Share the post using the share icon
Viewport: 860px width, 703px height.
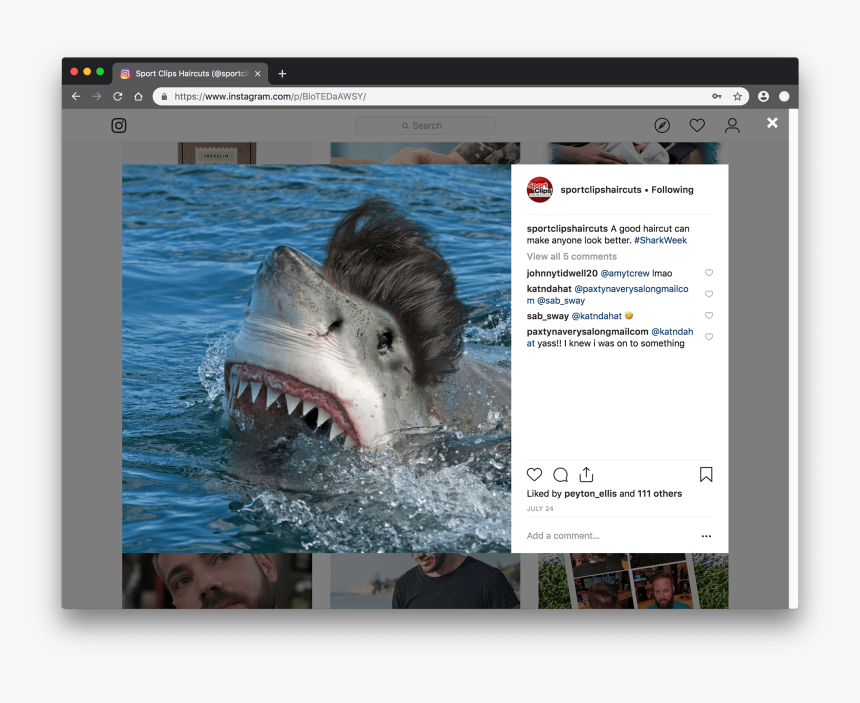point(587,475)
